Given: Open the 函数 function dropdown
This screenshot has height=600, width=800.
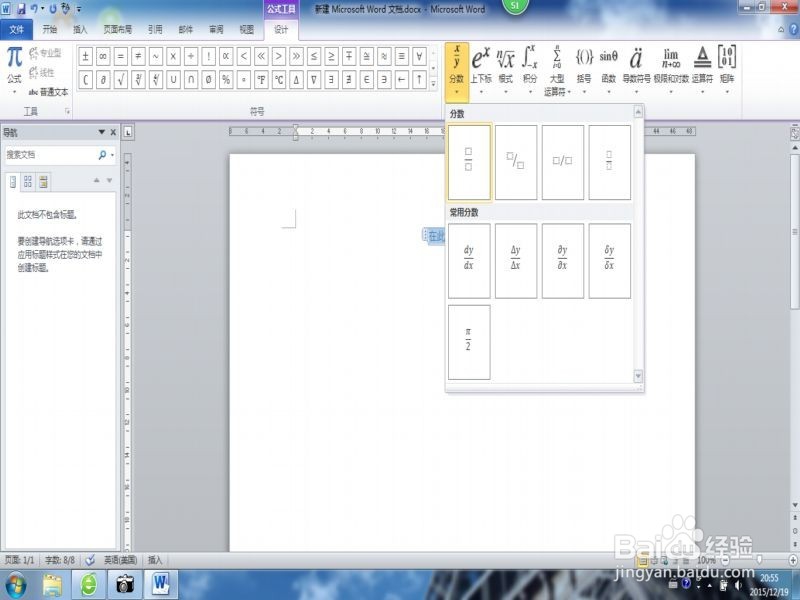Looking at the screenshot, I should (609, 70).
